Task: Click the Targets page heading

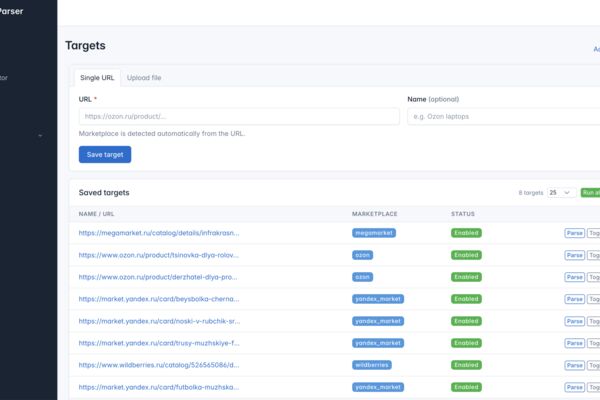Action: (85, 46)
